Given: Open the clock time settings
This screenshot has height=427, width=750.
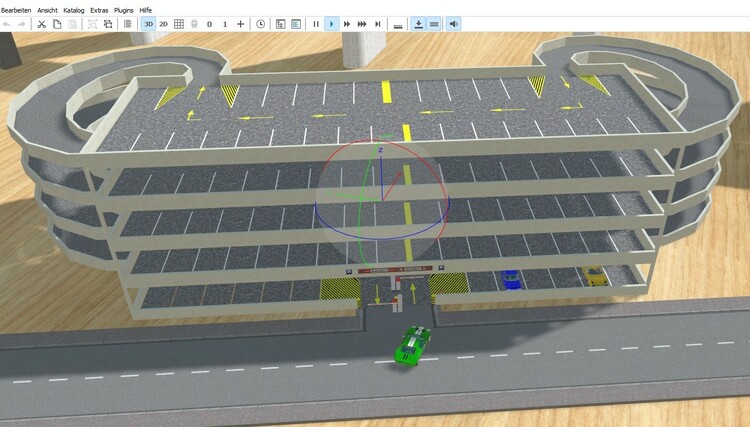Looking at the screenshot, I should 261,24.
